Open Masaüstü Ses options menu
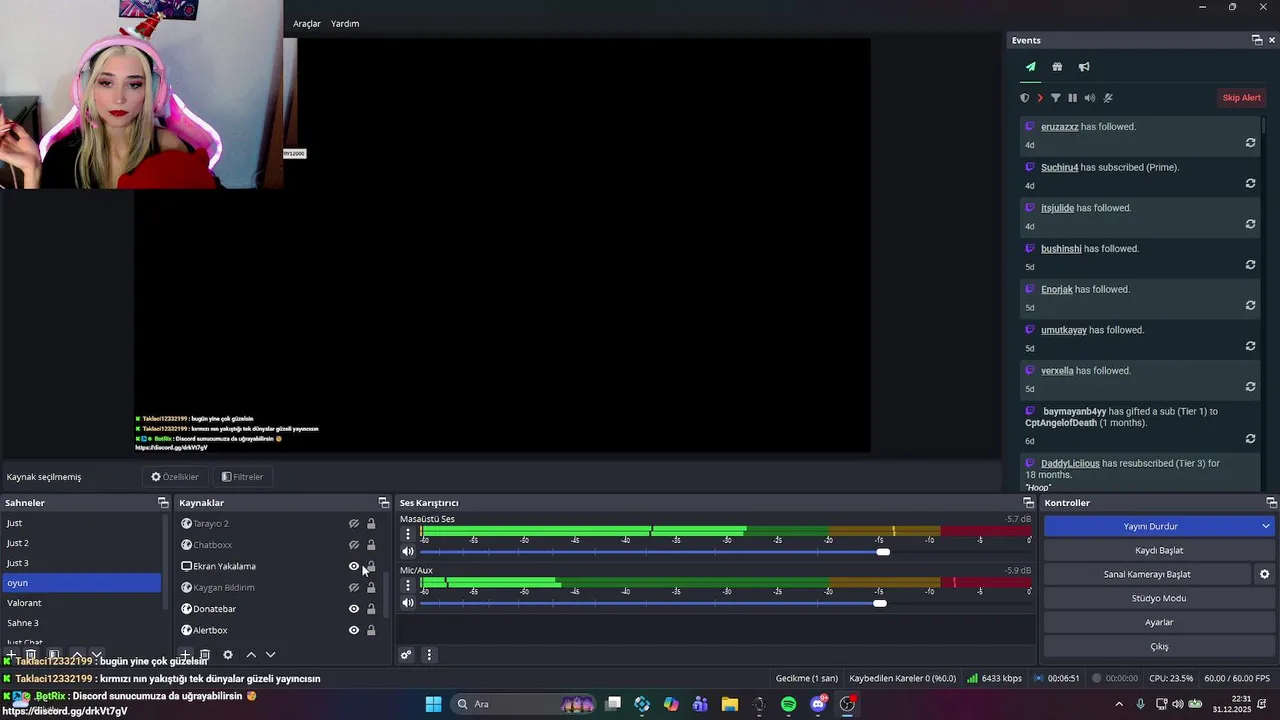 408,534
